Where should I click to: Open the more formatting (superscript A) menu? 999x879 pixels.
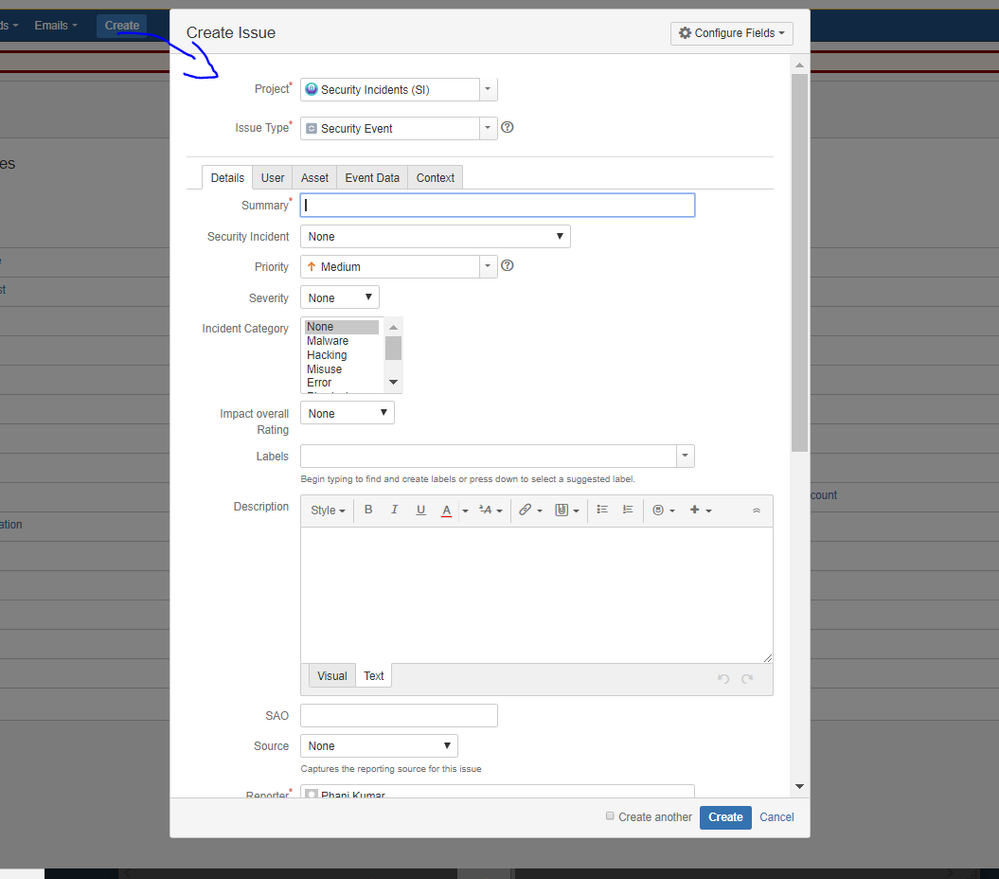click(491, 510)
